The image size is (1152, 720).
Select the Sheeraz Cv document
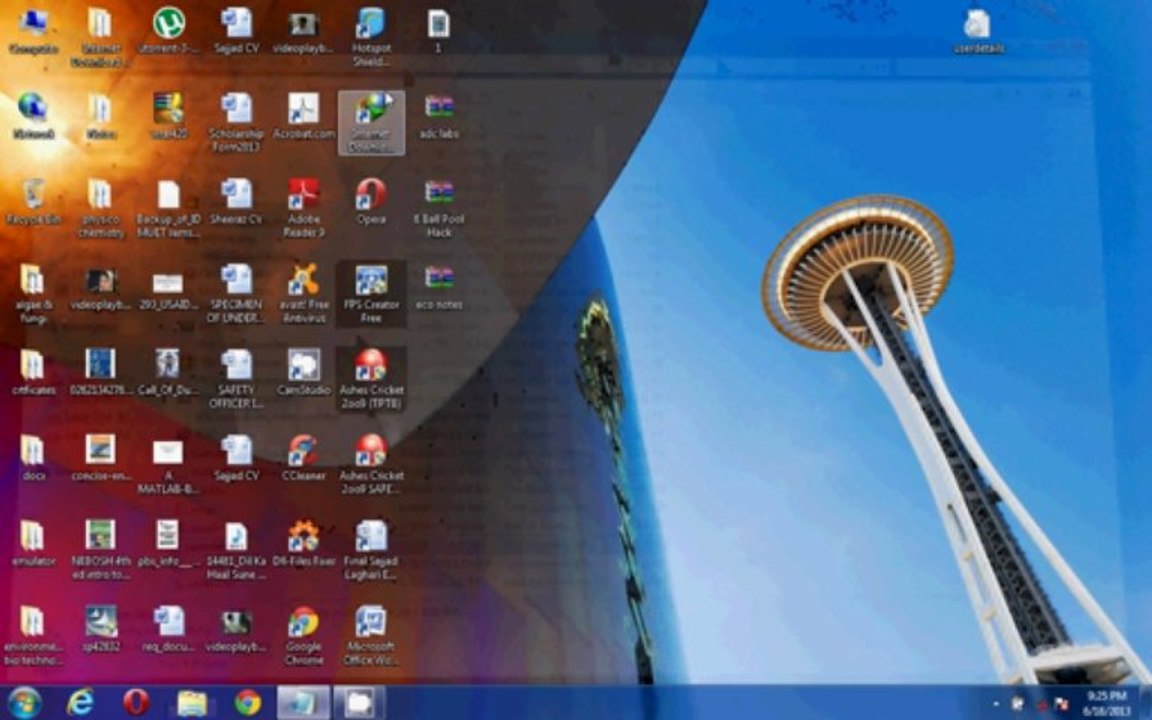(237, 201)
